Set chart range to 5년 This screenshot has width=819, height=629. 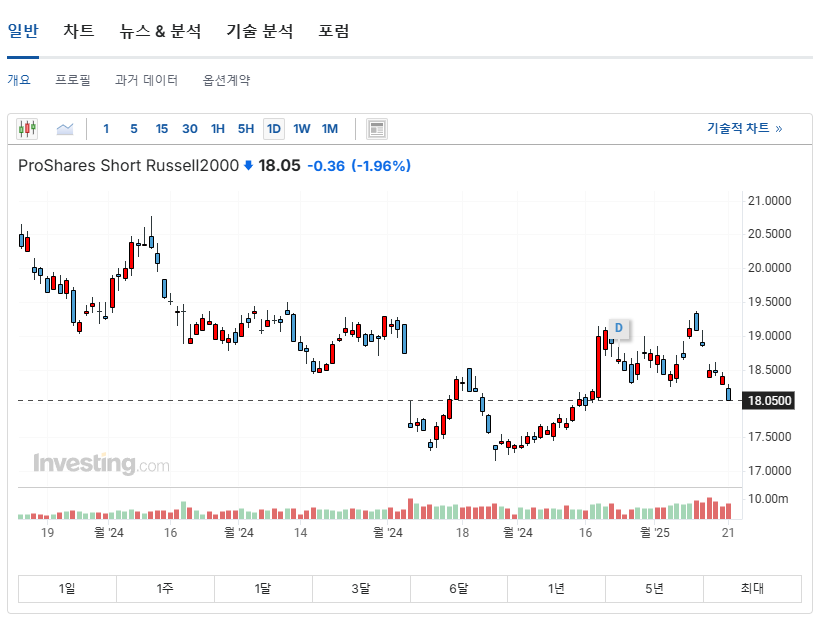(x=654, y=589)
